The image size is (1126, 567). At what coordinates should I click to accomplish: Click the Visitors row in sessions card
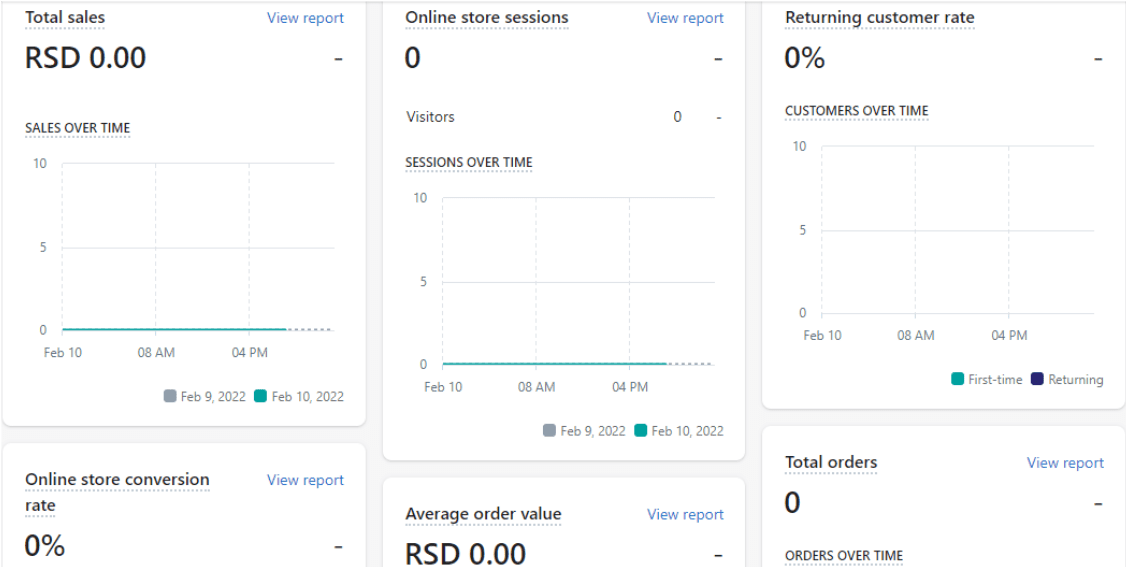[564, 116]
